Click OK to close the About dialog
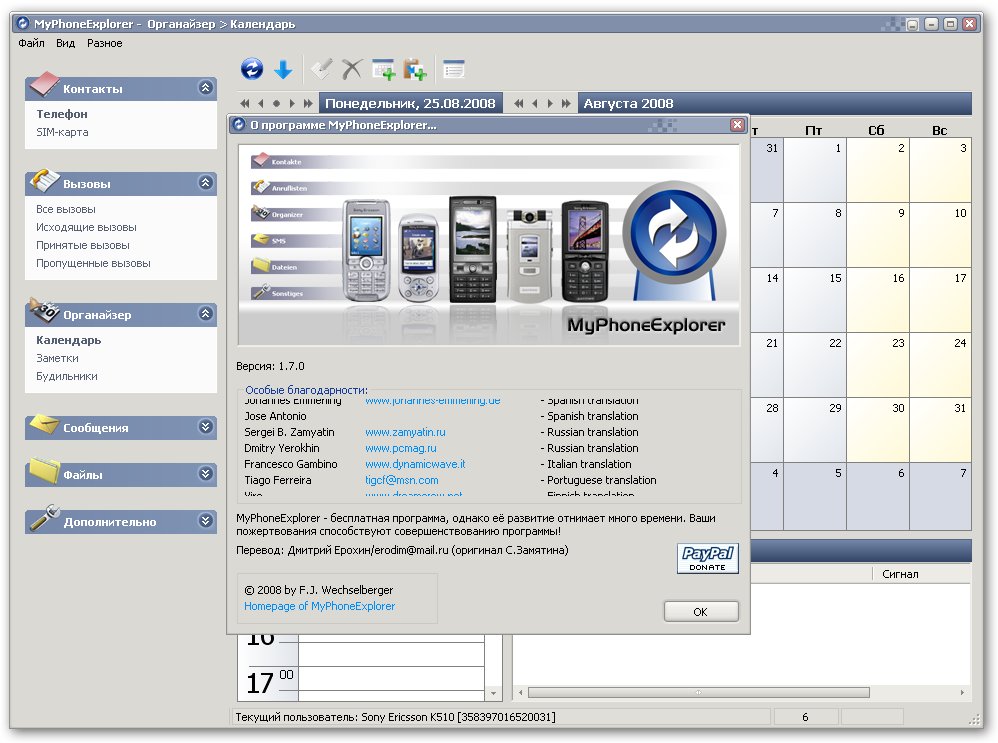 pyautogui.click(x=700, y=611)
